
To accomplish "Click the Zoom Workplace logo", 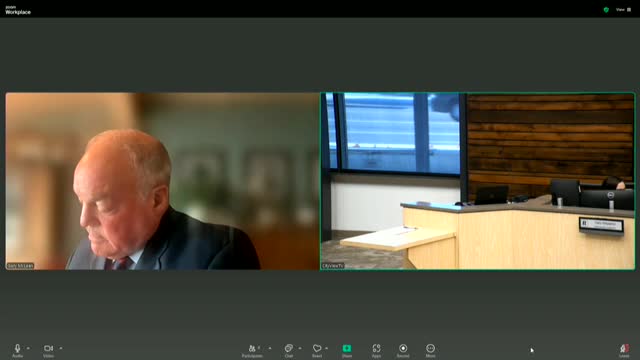I will (18, 11).
